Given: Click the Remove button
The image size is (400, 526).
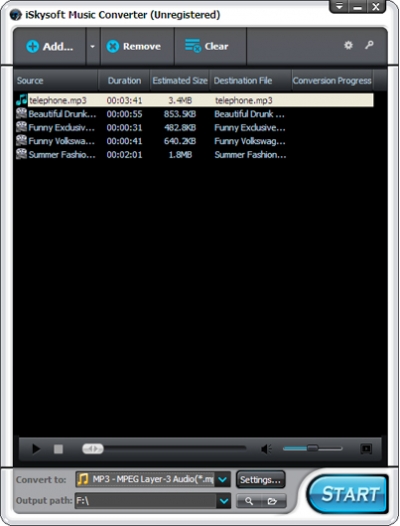Looking at the screenshot, I should (134, 47).
